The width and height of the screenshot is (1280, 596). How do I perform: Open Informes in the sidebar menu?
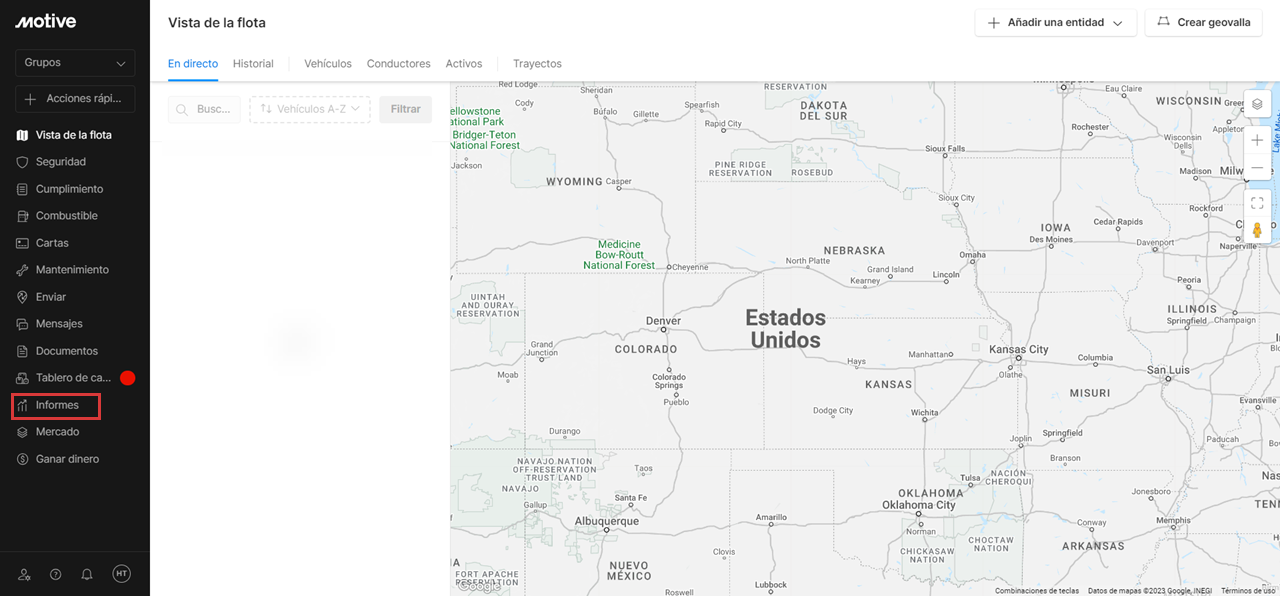57,405
